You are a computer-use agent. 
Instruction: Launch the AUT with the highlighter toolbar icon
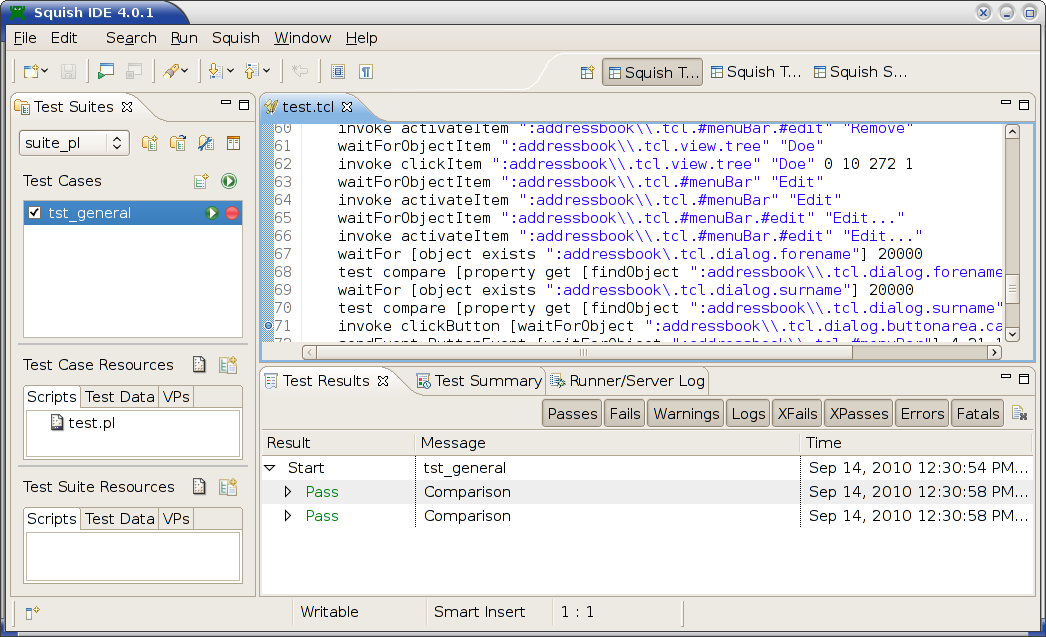tap(172, 71)
